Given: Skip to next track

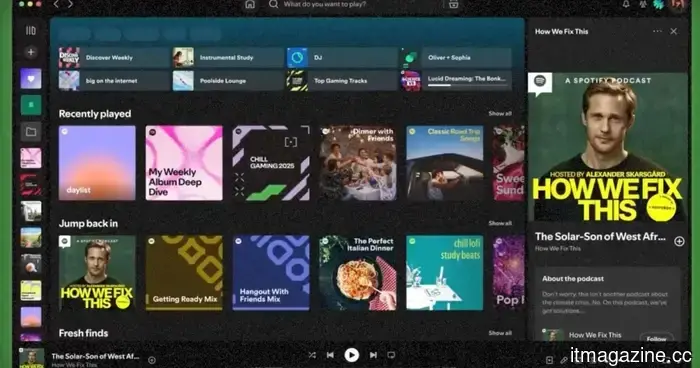Looking at the screenshot, I should coord(373,355).
